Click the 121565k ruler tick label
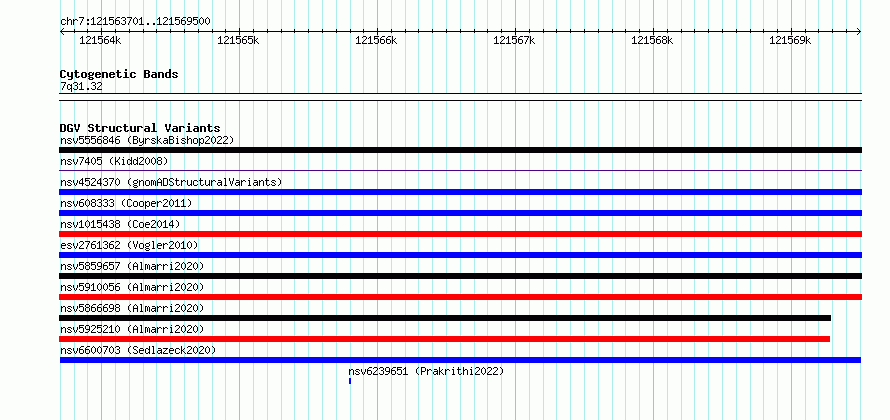The width and height of the screenshot is (890, 420). pyautogui.click(x=238, y=40)
